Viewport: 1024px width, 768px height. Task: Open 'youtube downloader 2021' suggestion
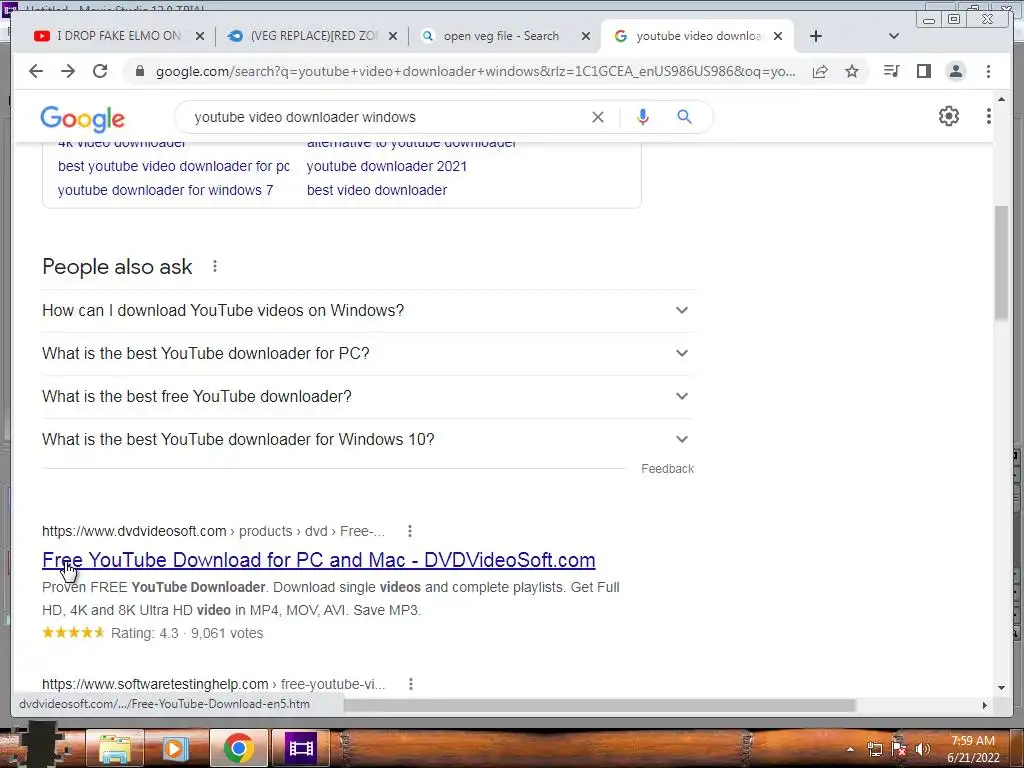[387, 166]
